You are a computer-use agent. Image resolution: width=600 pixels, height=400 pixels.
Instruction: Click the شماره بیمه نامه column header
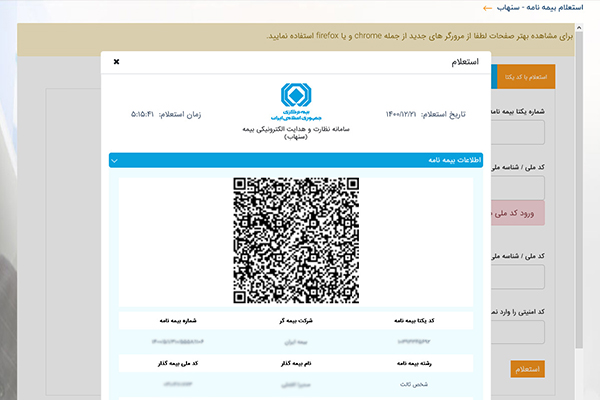click(178, 320)
